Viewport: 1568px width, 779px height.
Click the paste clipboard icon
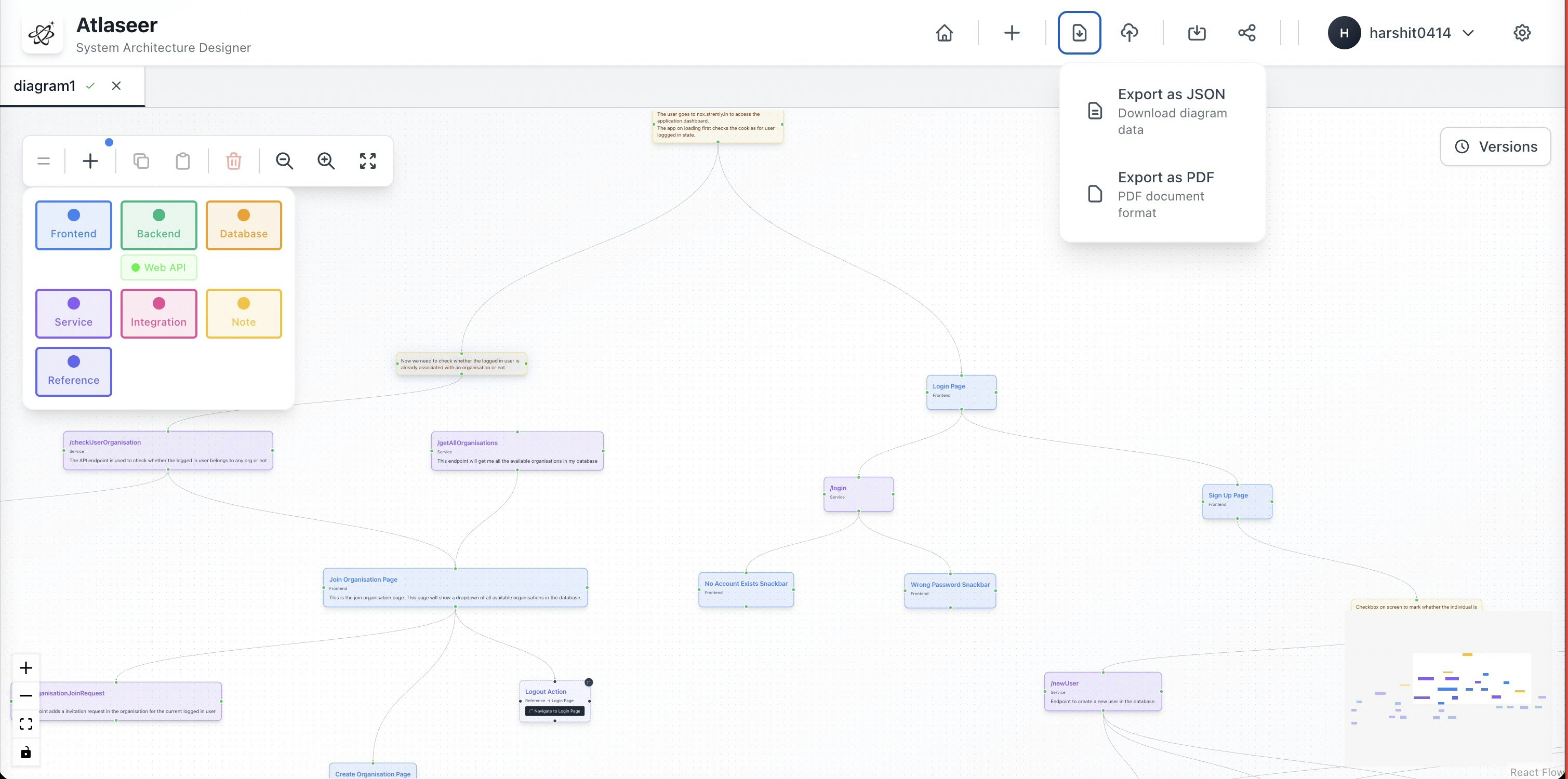[x=182, y=162]
